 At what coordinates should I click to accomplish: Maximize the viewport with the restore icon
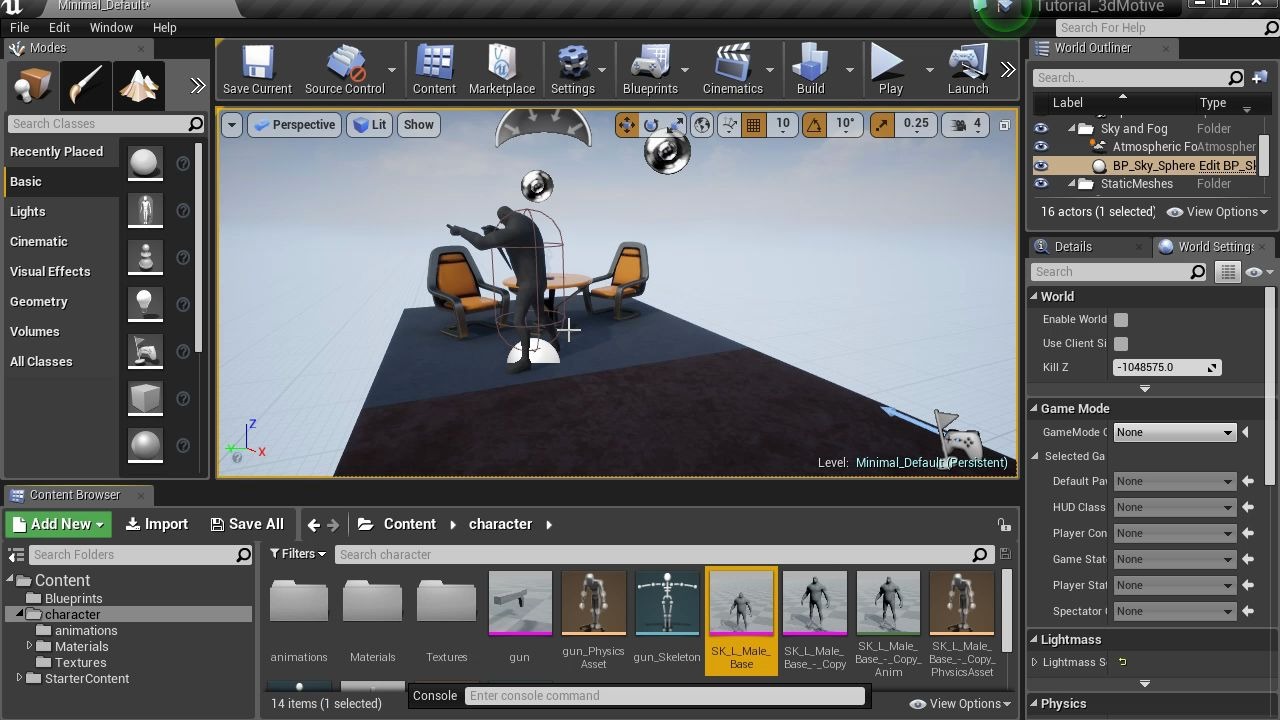[1004, 125]
